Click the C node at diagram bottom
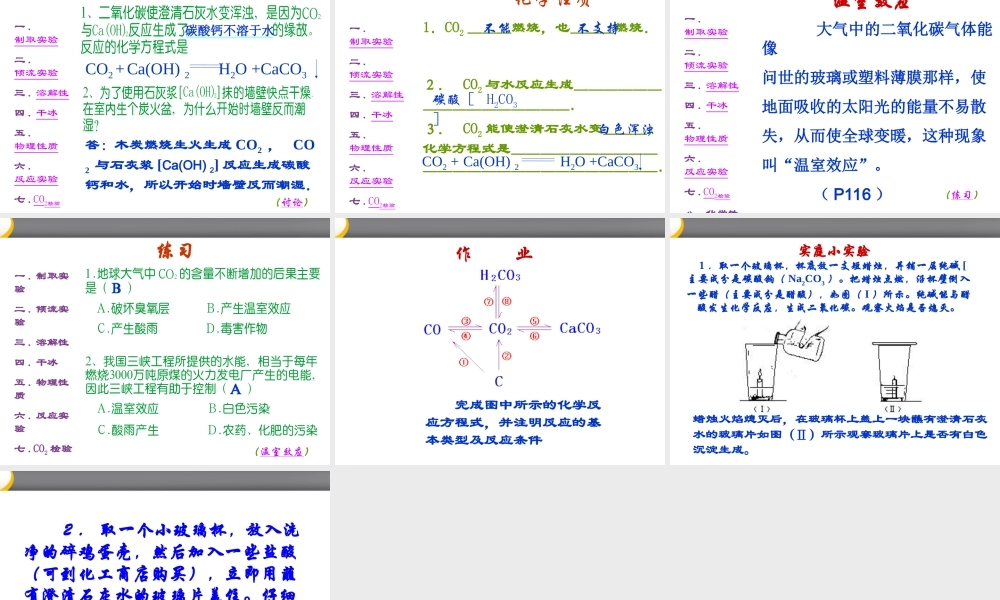The height and width of the screenshot is (600, 1000). [499, 381]
